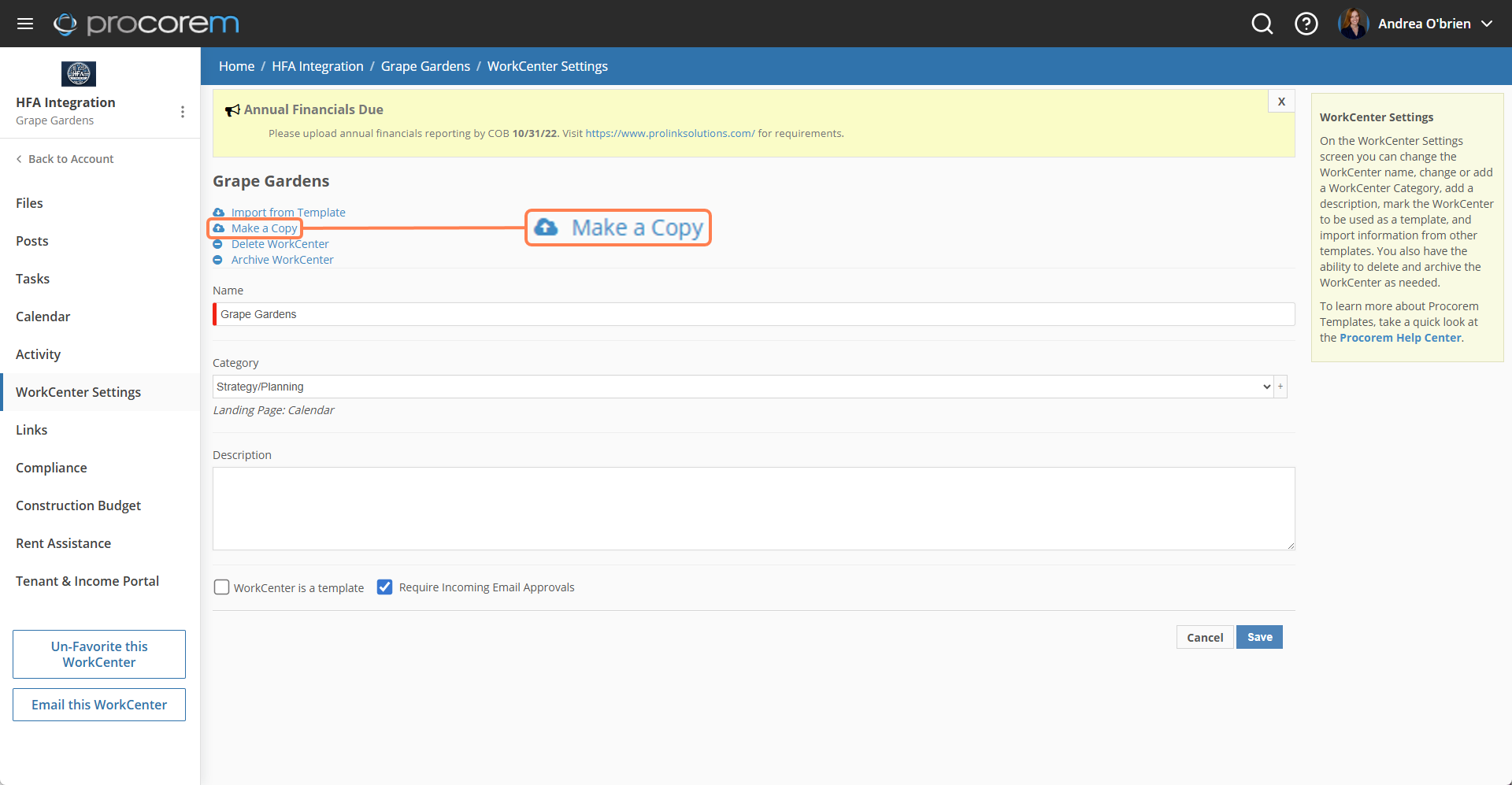The height and width of the screenshot is (785, 1512).
Task: Go to HFA Integration breadcrumb
Action: (317, 66)
